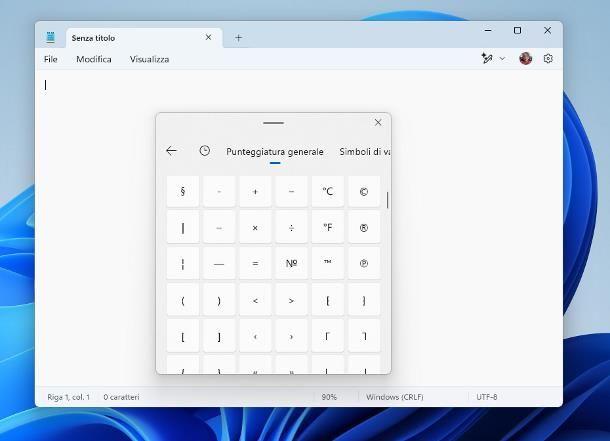This screenshot has height=441, width=610.
Task: Add a new Notepad tab
Action: click(x=238, y=38)
